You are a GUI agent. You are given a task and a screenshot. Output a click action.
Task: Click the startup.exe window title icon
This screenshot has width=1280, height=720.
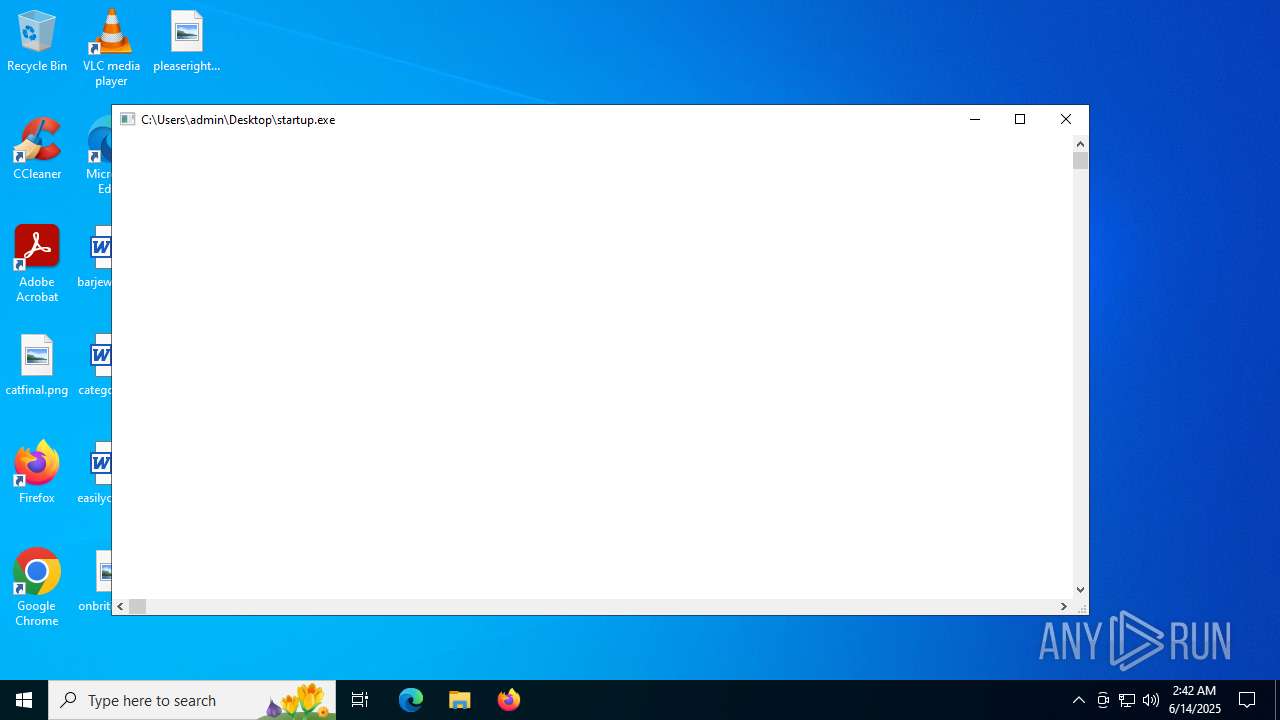tap(128, 119)
